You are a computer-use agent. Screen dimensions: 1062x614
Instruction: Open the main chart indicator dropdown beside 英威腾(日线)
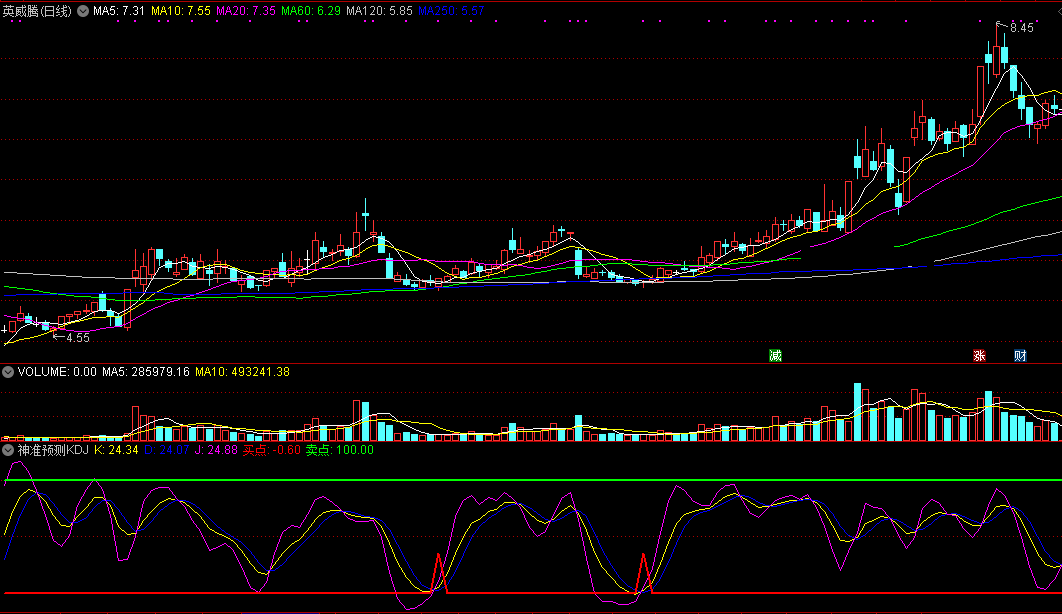point(83,11)
